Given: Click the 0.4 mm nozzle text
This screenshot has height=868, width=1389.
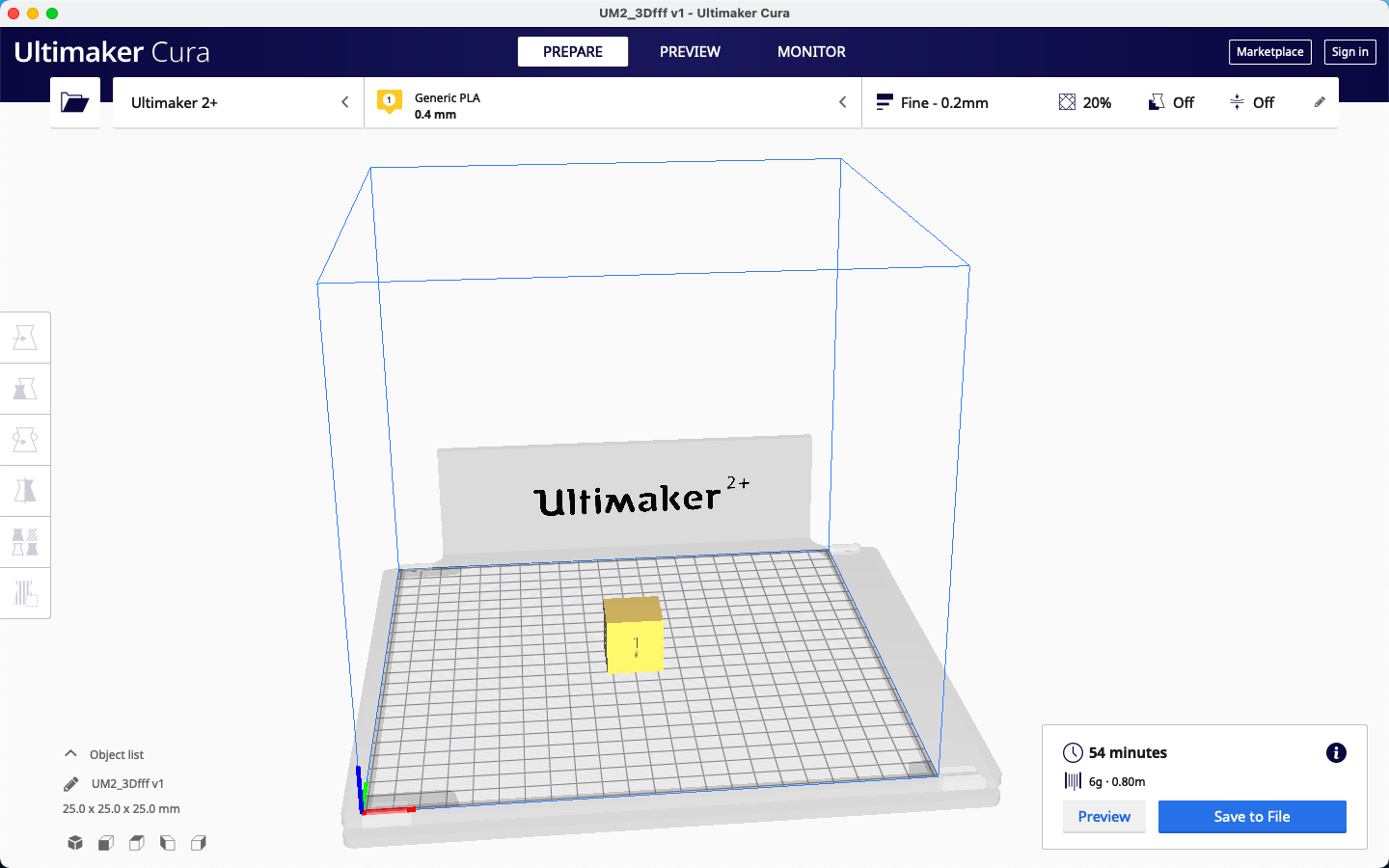Looking at the screenshot, I should click(x=435, y=115).
